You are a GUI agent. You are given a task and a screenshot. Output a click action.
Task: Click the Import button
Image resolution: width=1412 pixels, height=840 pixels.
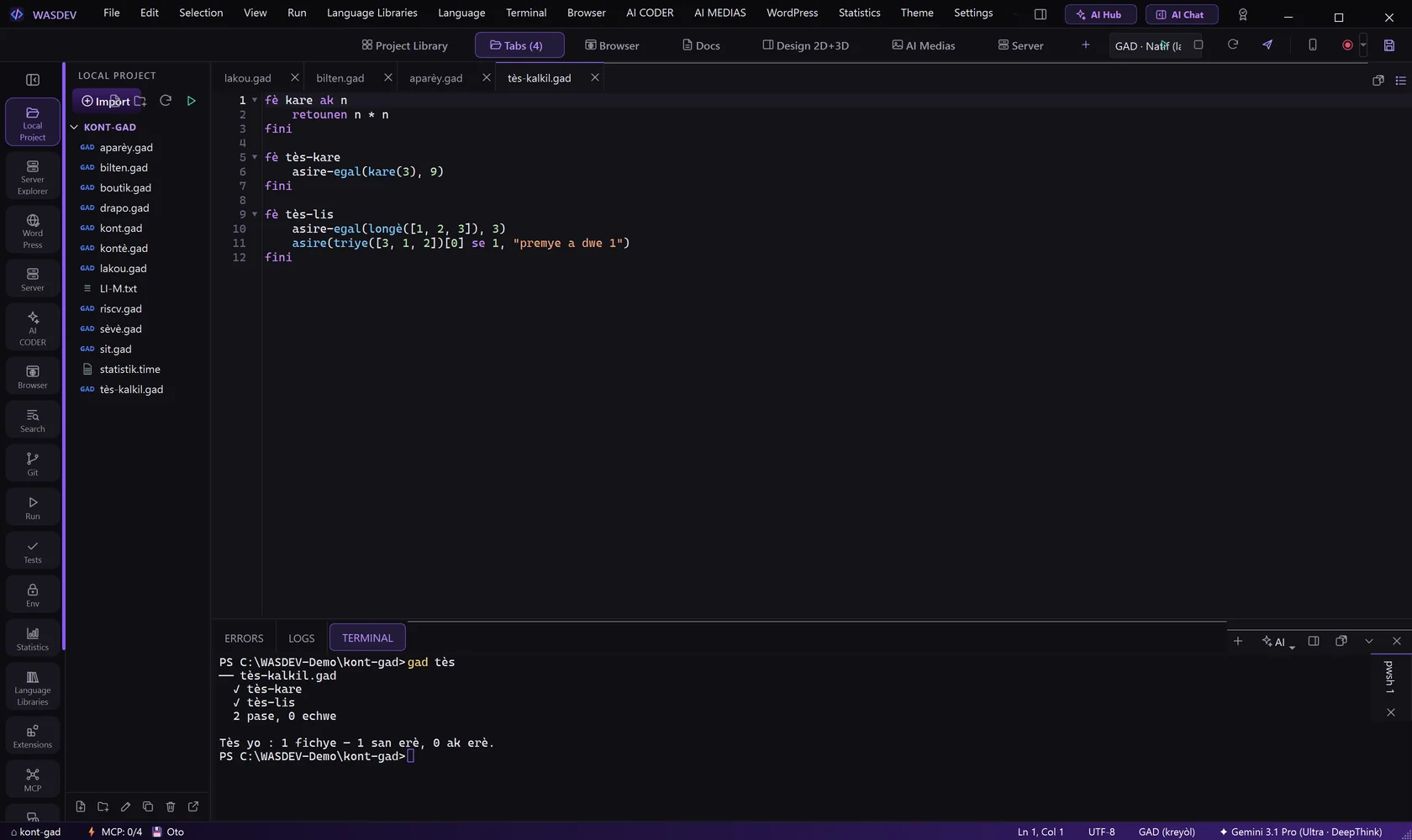click(x=106, y=101)
